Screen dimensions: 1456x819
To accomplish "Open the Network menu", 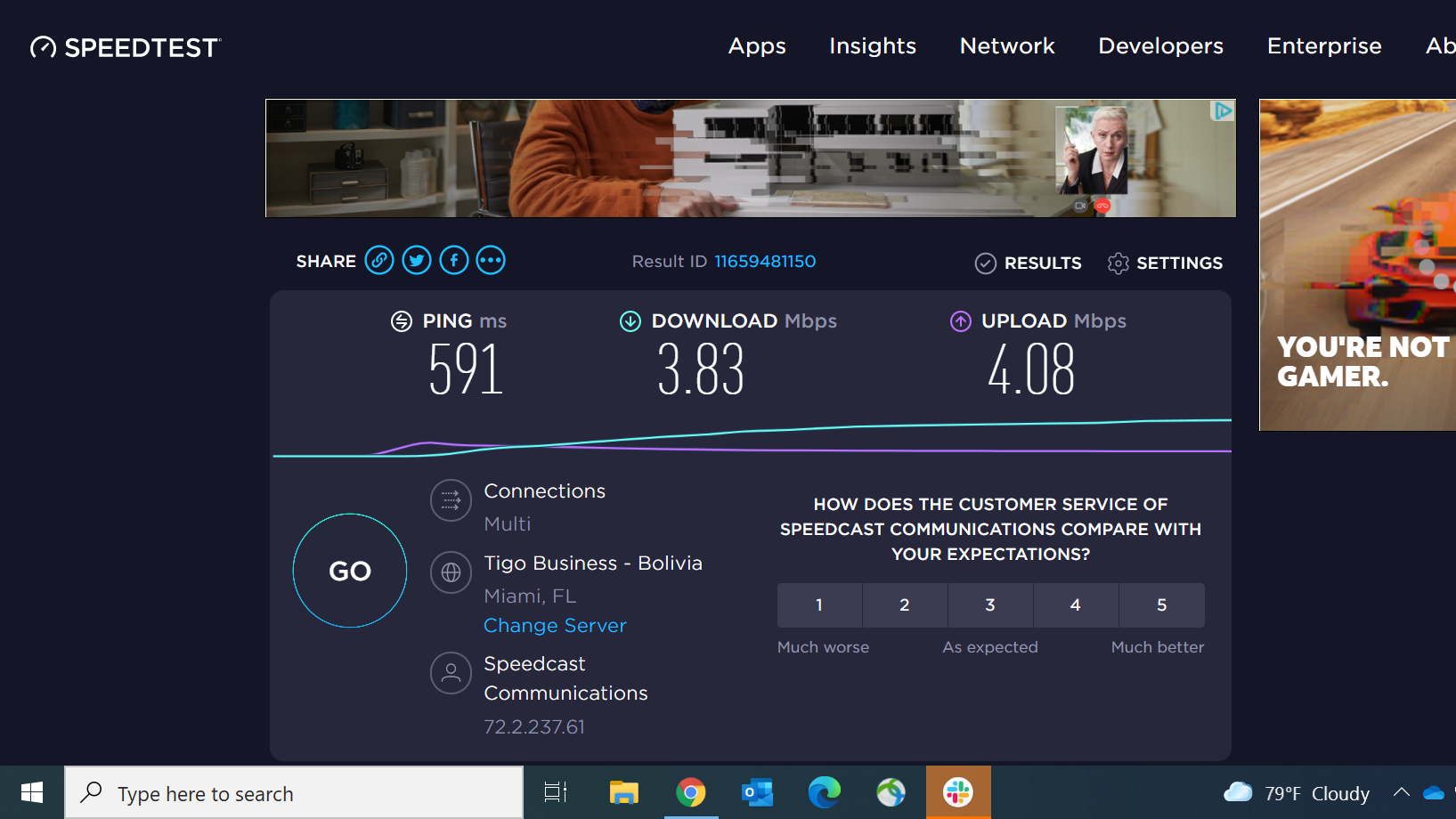I will tap(1007, 46).
